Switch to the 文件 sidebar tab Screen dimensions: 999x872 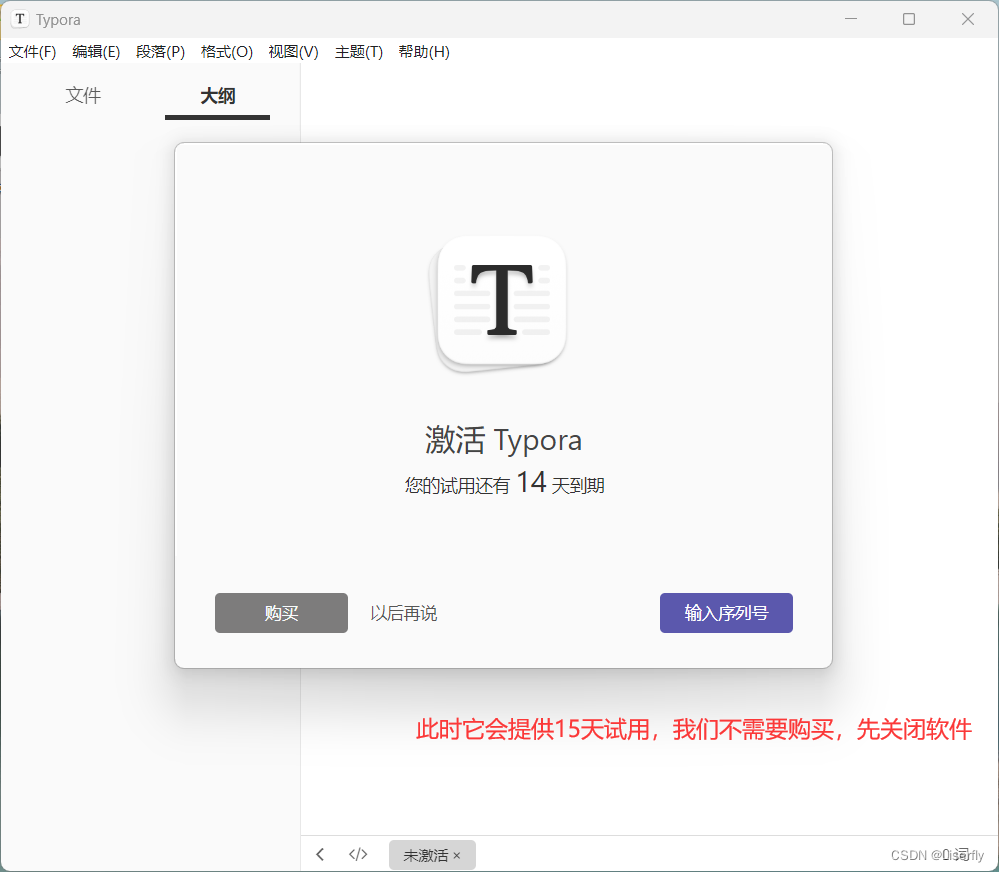click(x=83, y=96)
